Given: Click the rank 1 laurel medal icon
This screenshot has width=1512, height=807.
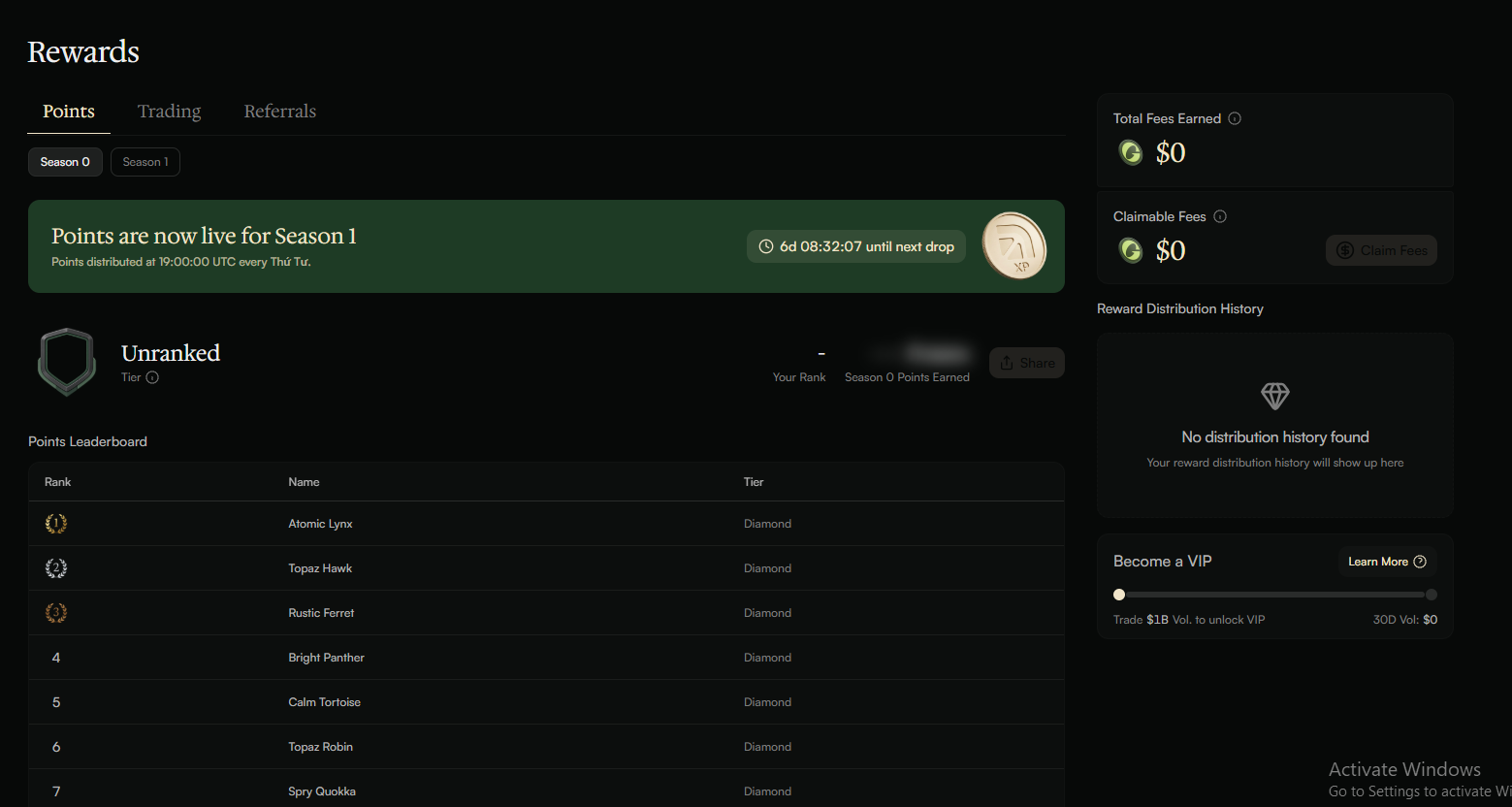Looking at the screenshot, I should [x=56, y=524].
